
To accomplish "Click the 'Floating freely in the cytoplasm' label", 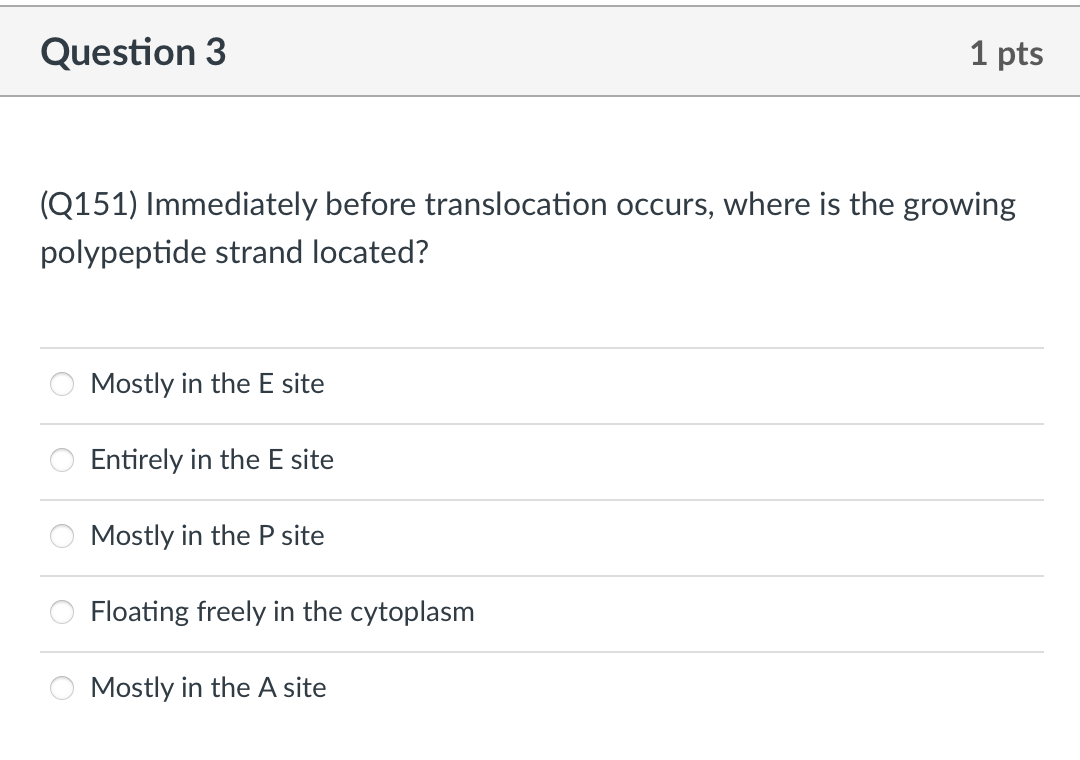I will [x=282, y=612].
